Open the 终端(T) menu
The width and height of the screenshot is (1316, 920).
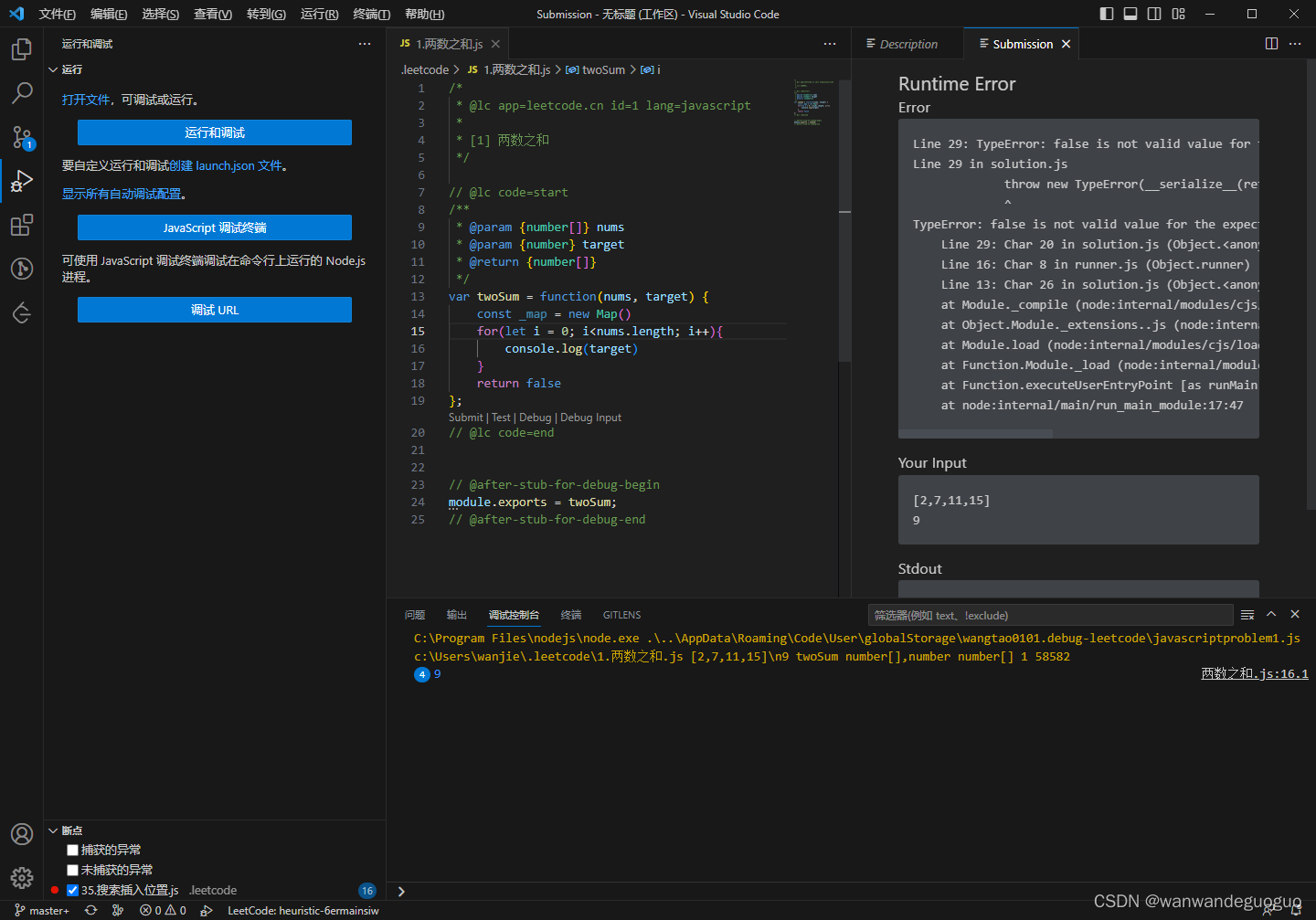click(x=371, y=14)
